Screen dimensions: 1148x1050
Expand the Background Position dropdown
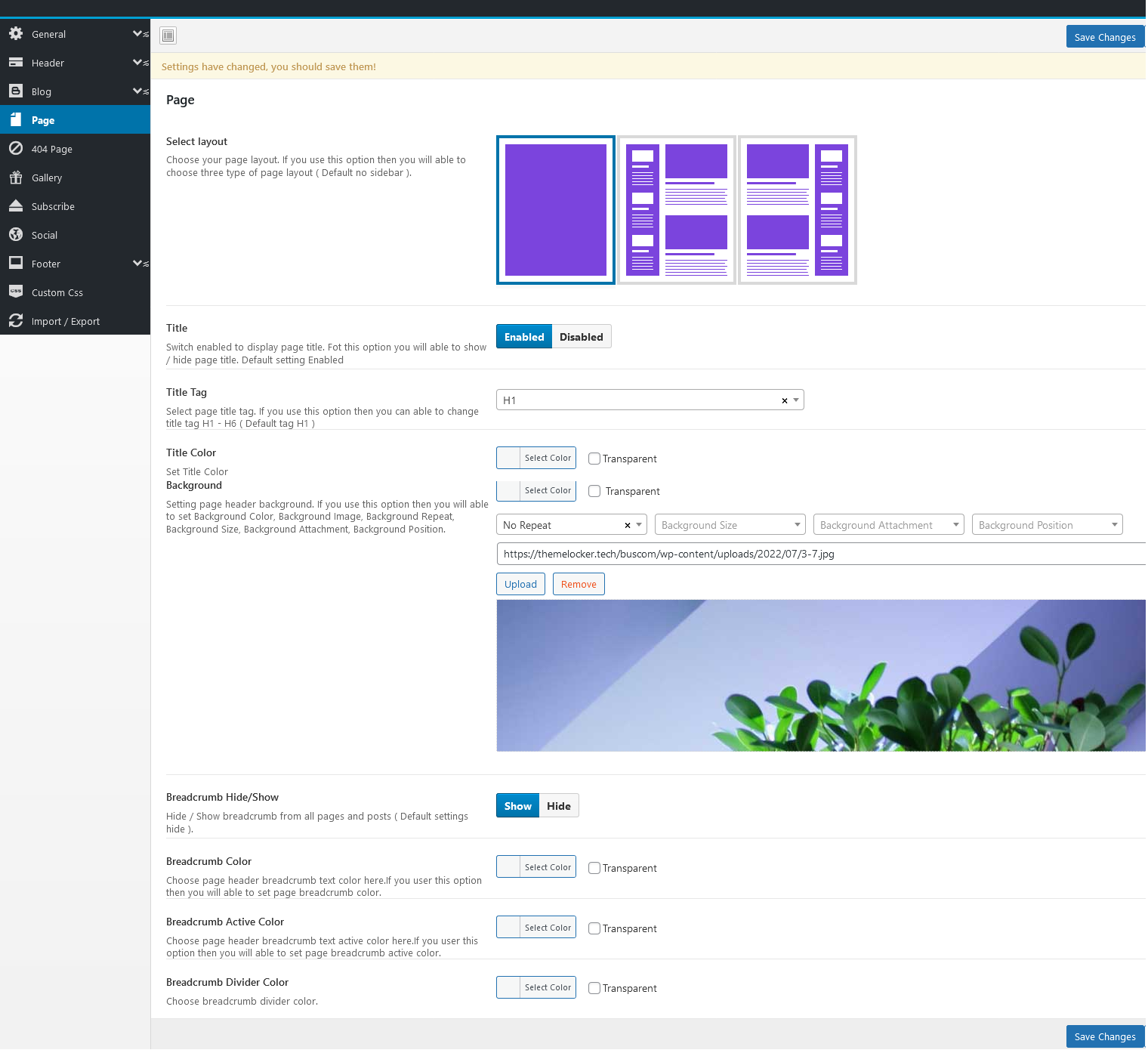(x=1047, y=525)
